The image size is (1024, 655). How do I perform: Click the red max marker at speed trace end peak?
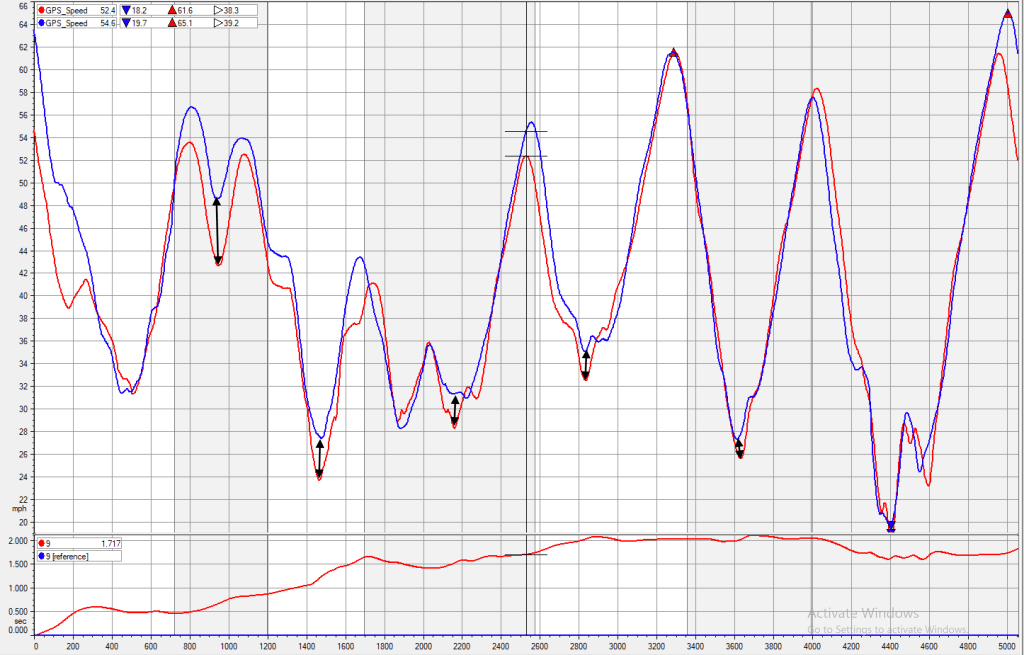1007,13
